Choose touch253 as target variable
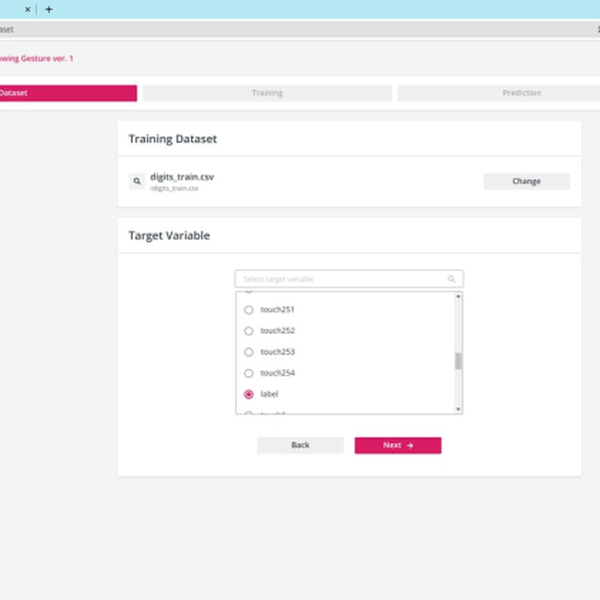Image resolution: width=600 pixels, height=600 pixels. (x=249, y=352)
